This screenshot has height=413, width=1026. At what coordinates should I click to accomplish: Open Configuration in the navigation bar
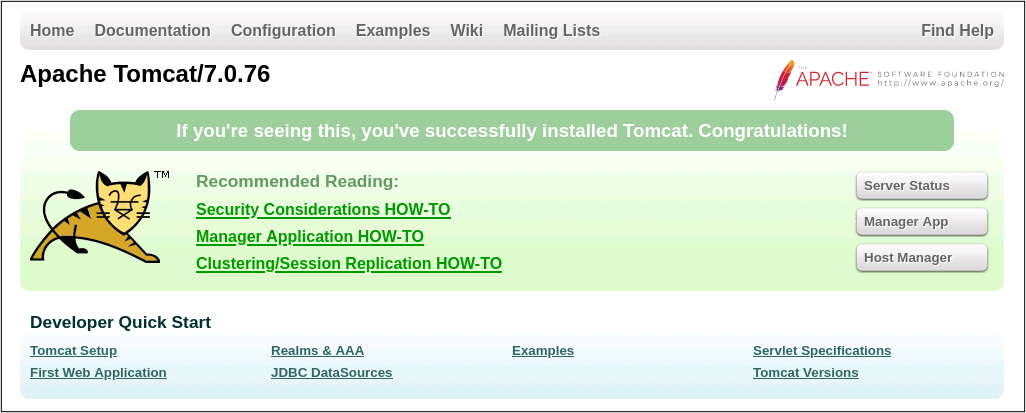(283, 31)
